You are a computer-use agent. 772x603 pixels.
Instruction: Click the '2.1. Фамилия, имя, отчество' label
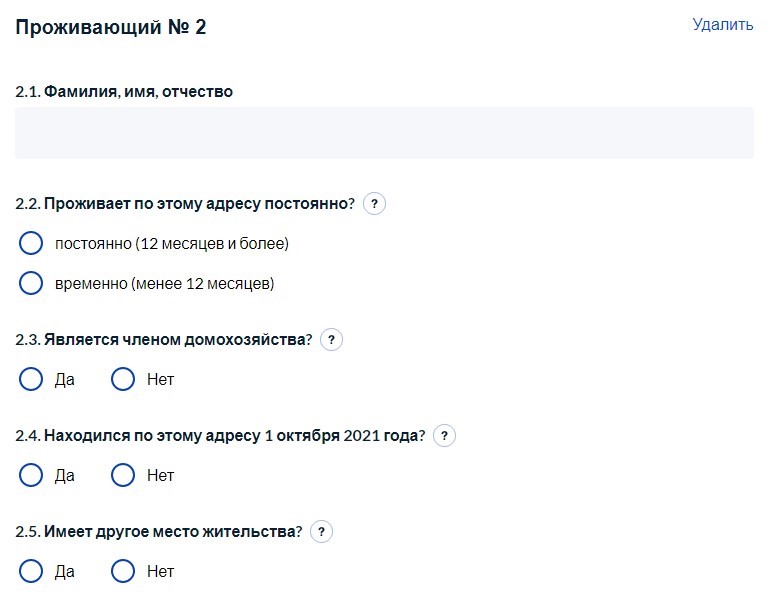pyautogui.click(x=124, y=92)
